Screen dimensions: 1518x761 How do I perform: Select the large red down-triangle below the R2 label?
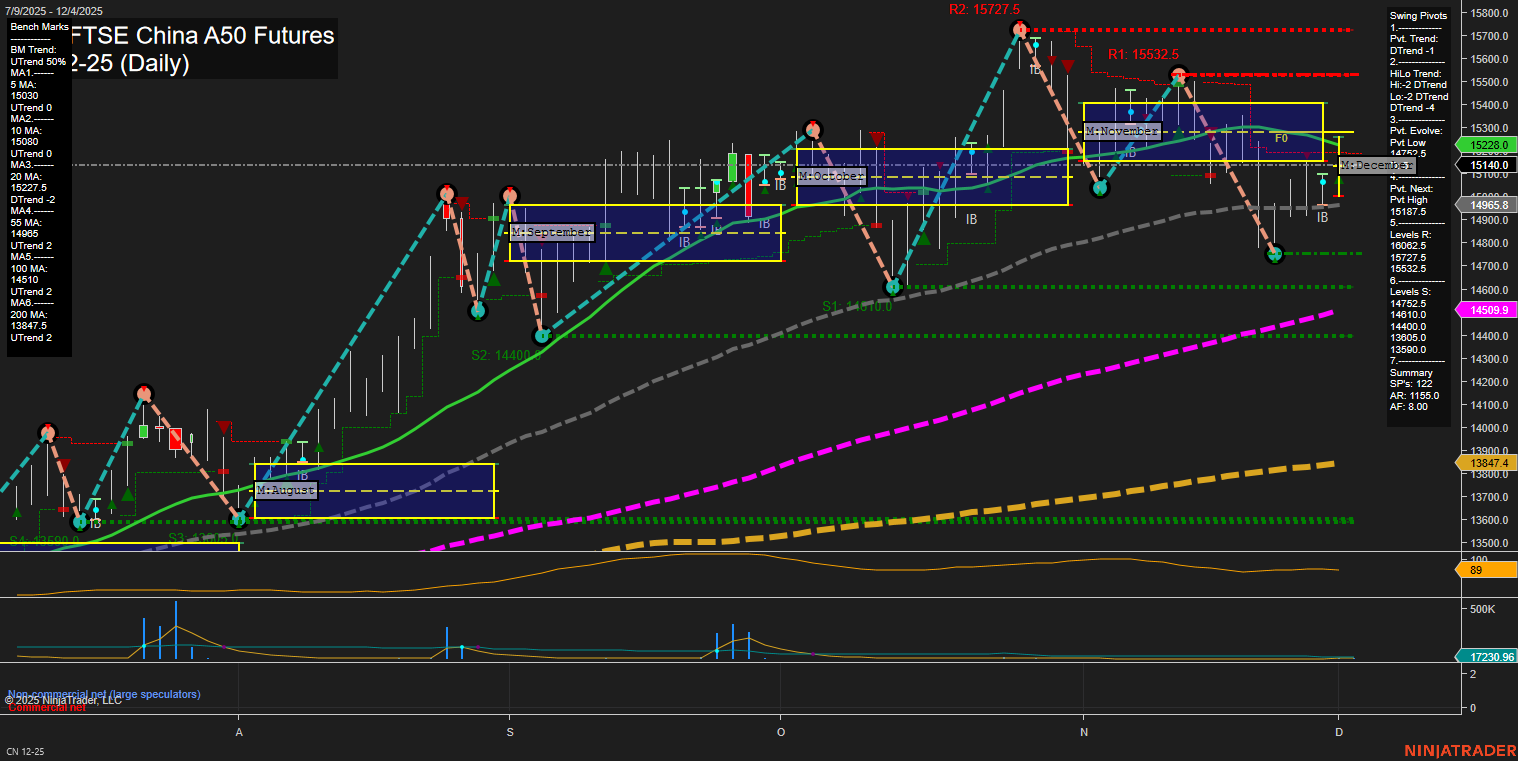1068,66
